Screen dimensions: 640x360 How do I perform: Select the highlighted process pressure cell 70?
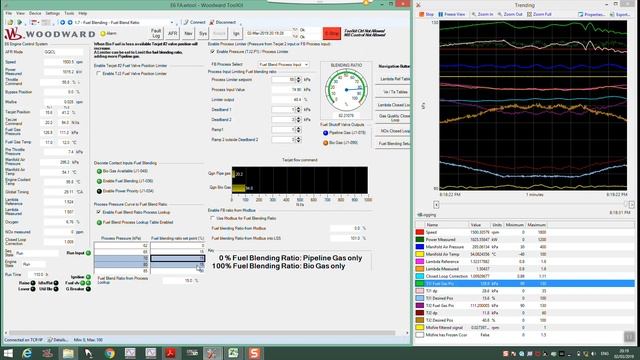point(121,258)
